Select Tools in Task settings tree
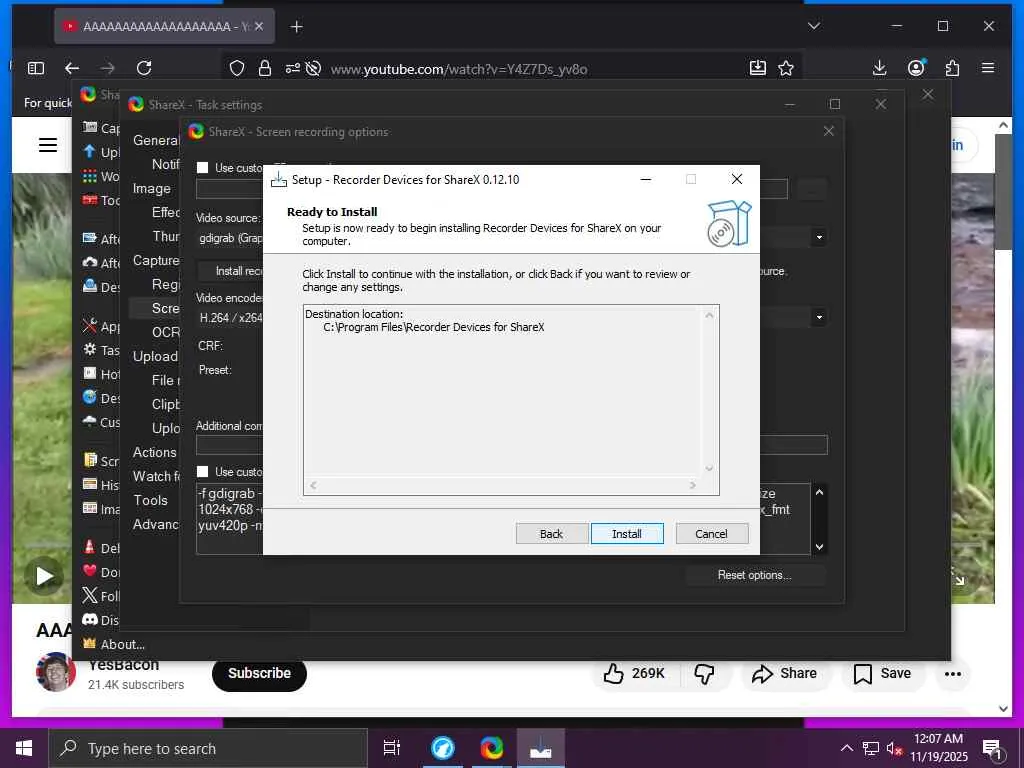Image resolution: width=1024 pixels, height=768 pixels. [150, 500]
